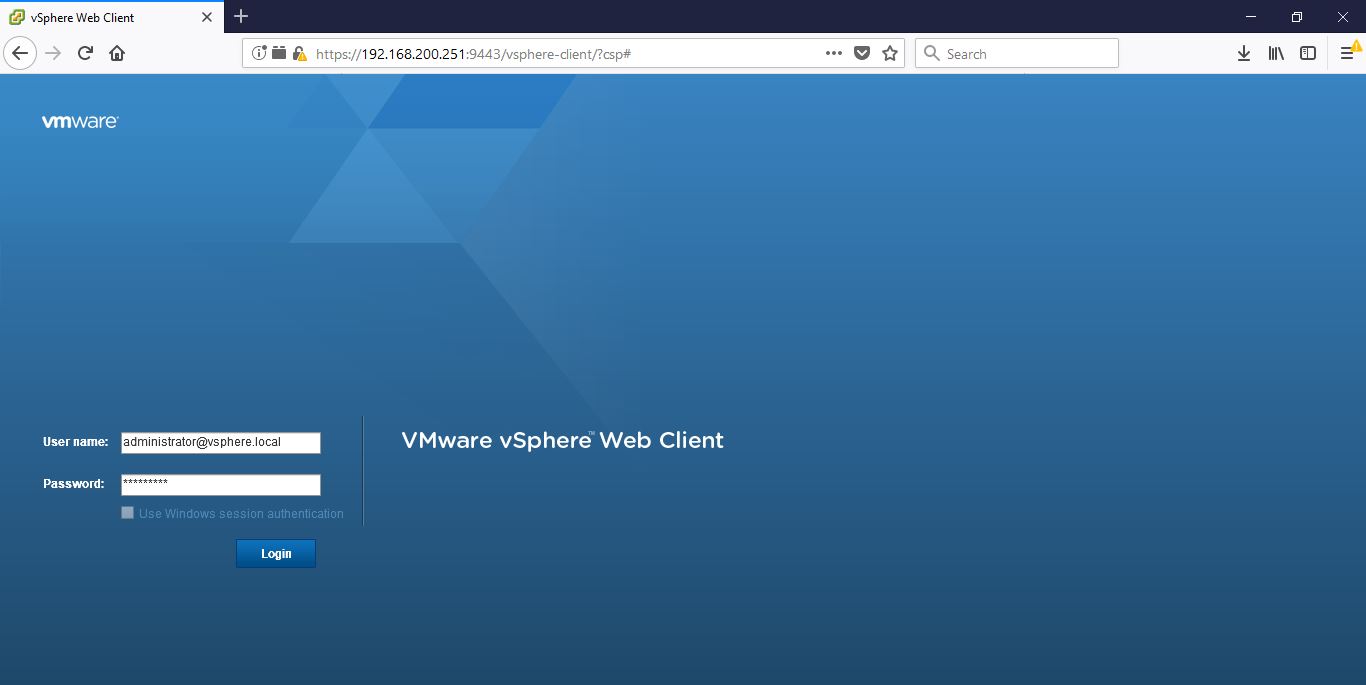The width and height of the screenshot is (1366, 685).
Task: Open a new browser tab
Action: 241,16
